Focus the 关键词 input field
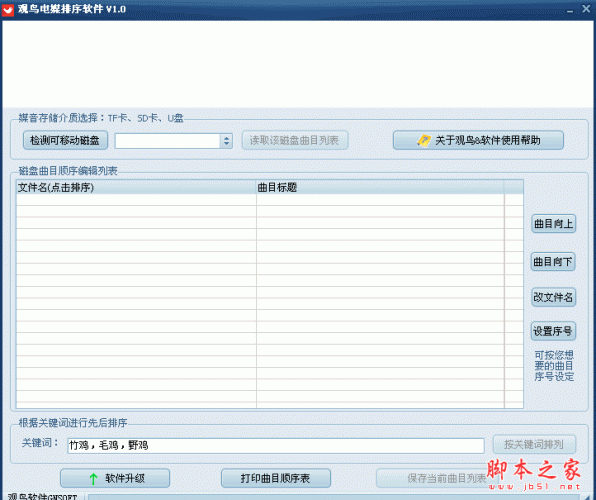This screenshot has height=500, width=596. pyautogui.click(x=276, y=445)
